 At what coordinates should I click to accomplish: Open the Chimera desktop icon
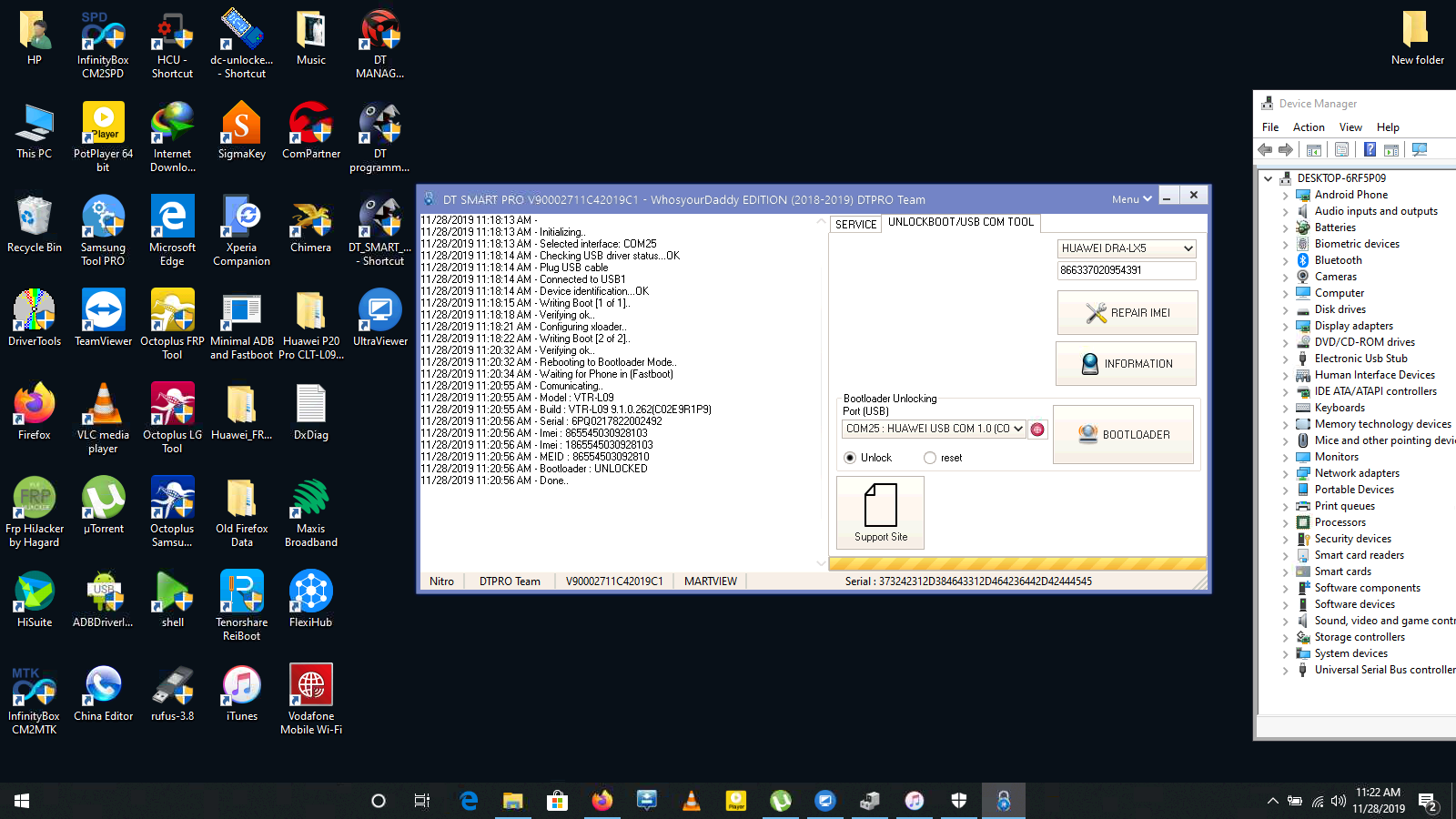click(x=310, y=225)
